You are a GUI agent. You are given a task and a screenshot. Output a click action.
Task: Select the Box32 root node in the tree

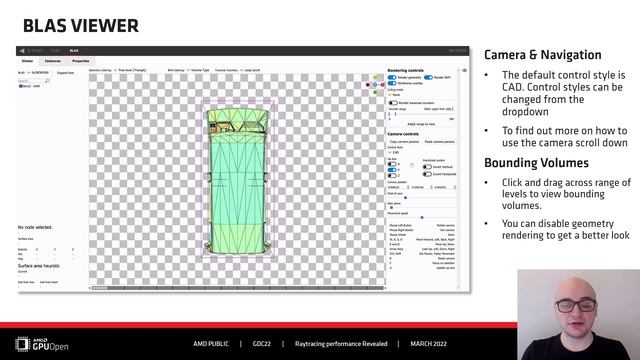point(29,86)
